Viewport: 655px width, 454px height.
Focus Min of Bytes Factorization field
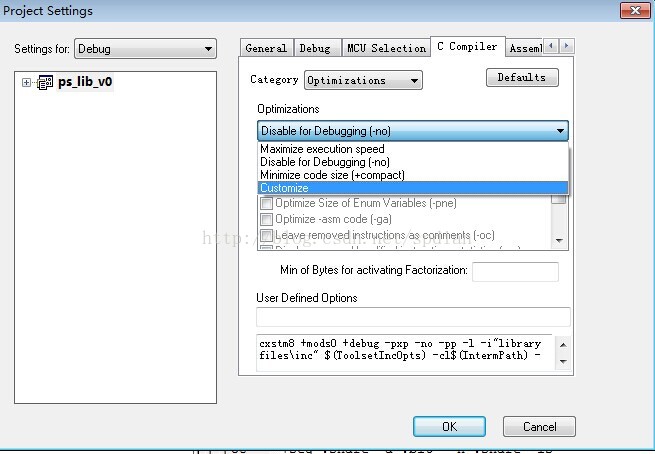coord(515,271)
